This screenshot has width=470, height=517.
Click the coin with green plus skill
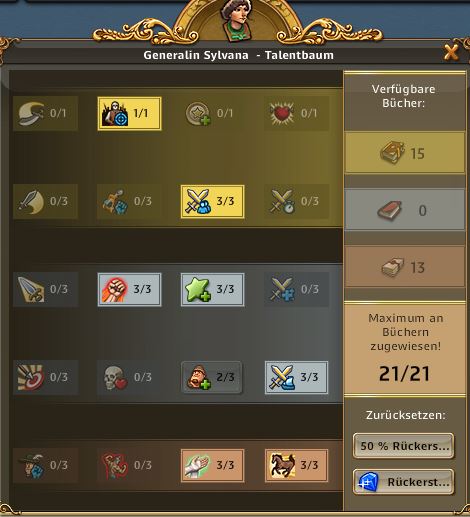coord(212,114)
